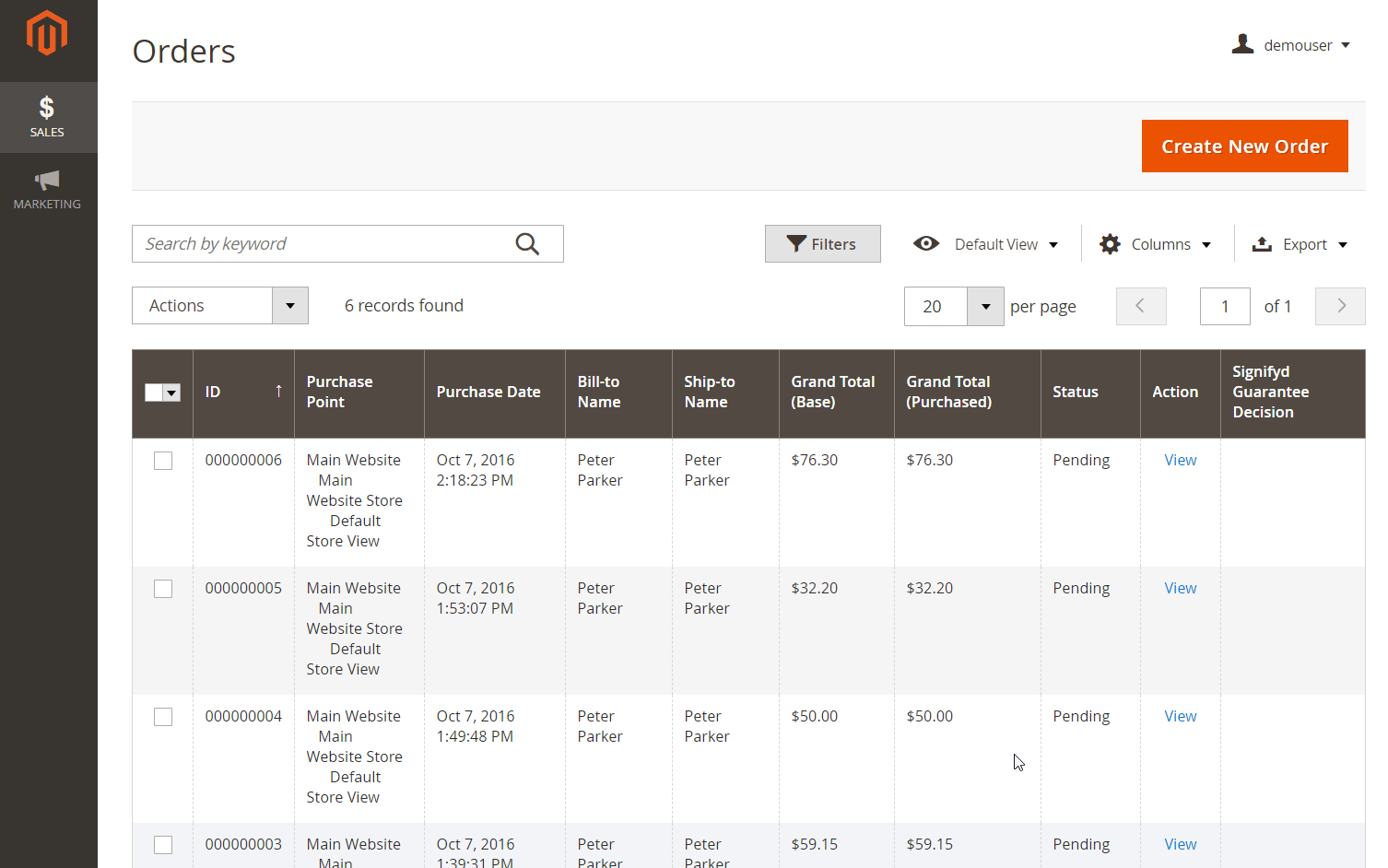Go to previous page arrow

click(x=1140, y=306)
